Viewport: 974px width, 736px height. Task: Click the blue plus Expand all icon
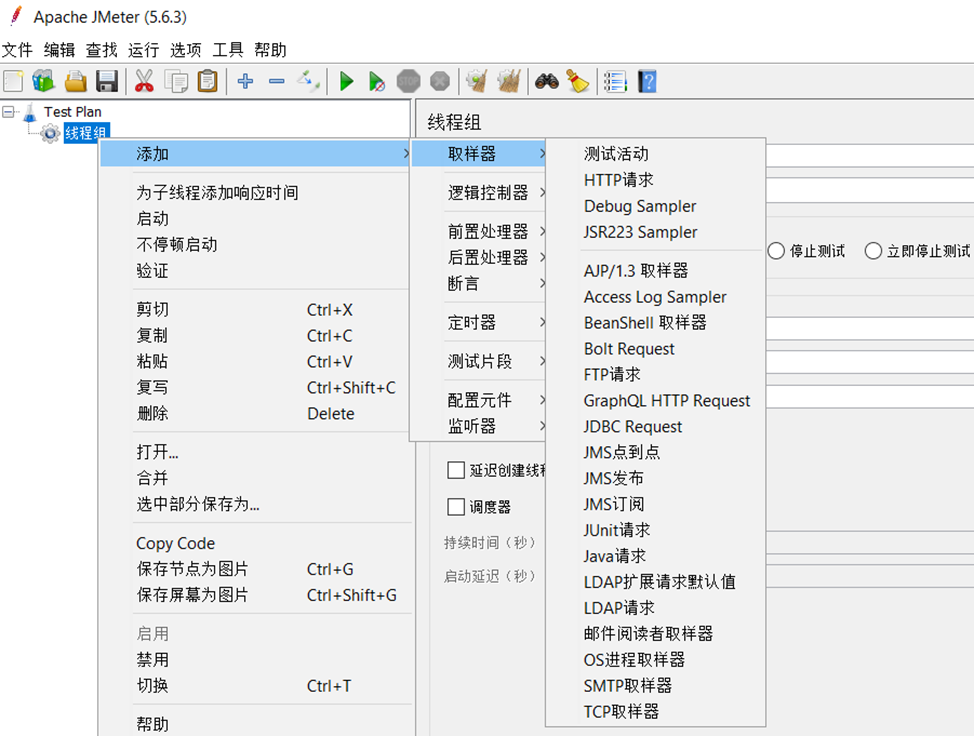point(245,81)
